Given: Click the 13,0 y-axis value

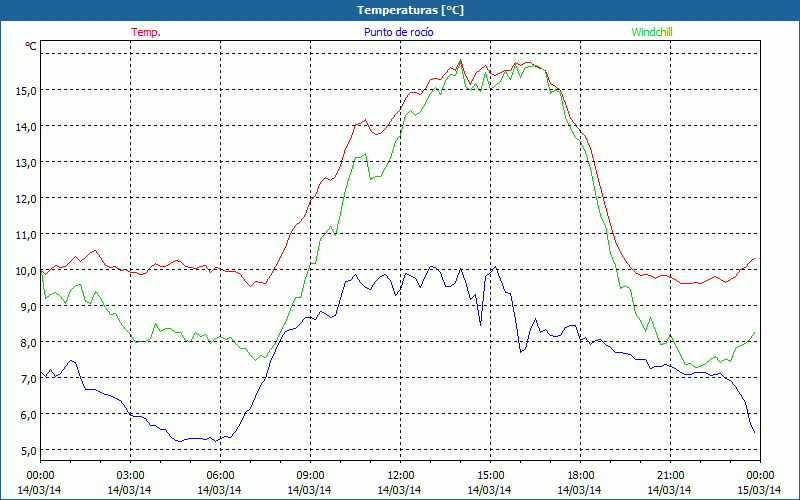Looking at the screenshot, I should (x=26, y=163).
